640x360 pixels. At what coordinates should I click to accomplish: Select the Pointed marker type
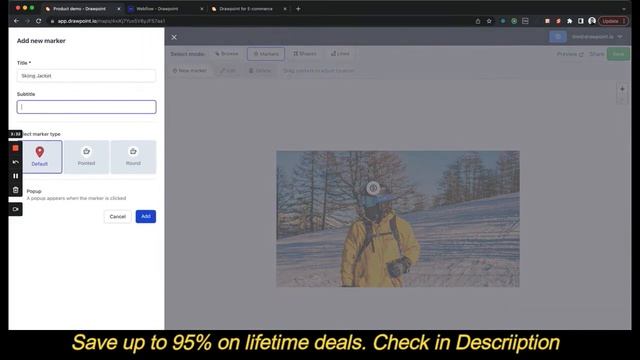pyautogui.click(x=86, y=157)
